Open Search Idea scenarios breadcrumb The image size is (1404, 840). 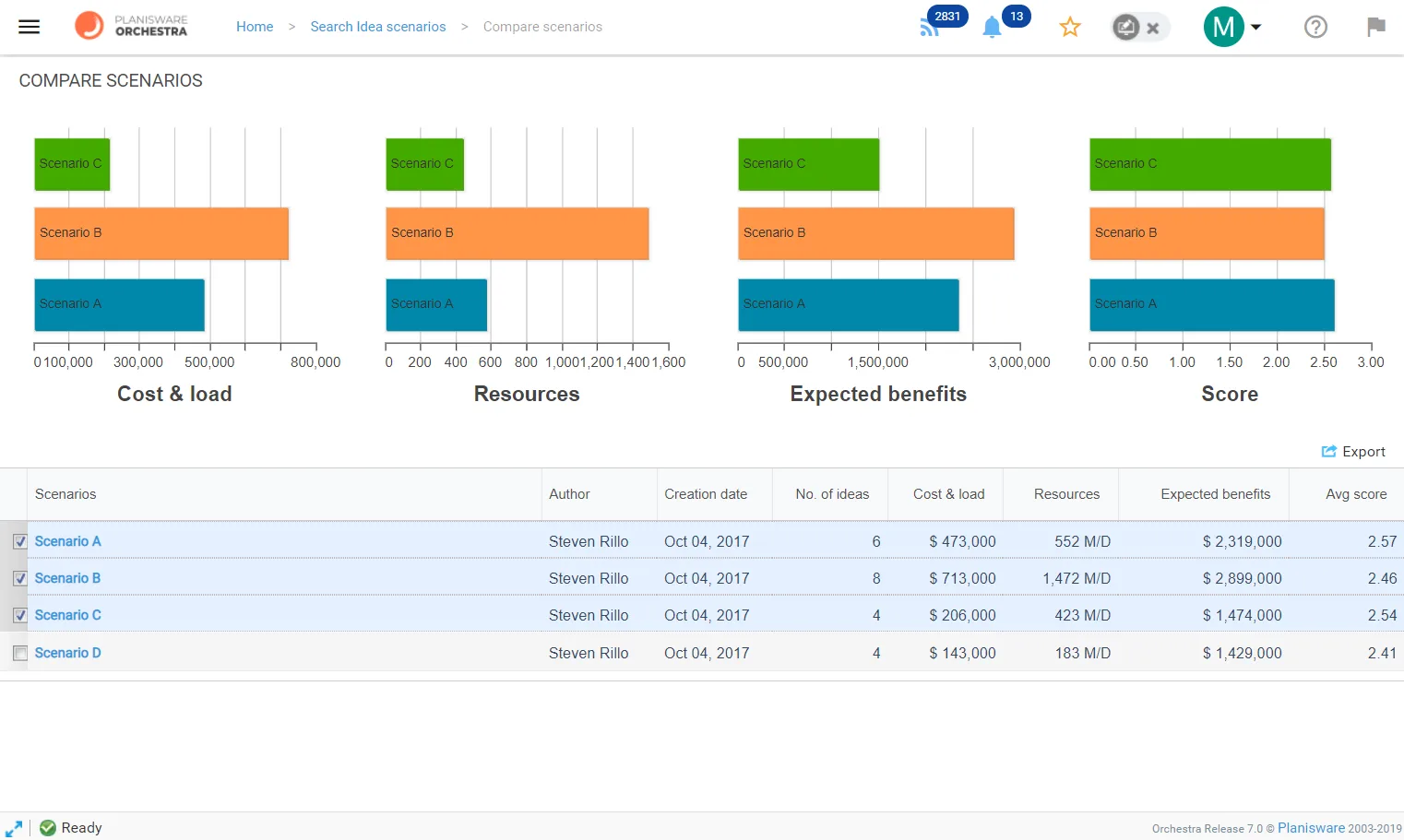pos(378,27)
